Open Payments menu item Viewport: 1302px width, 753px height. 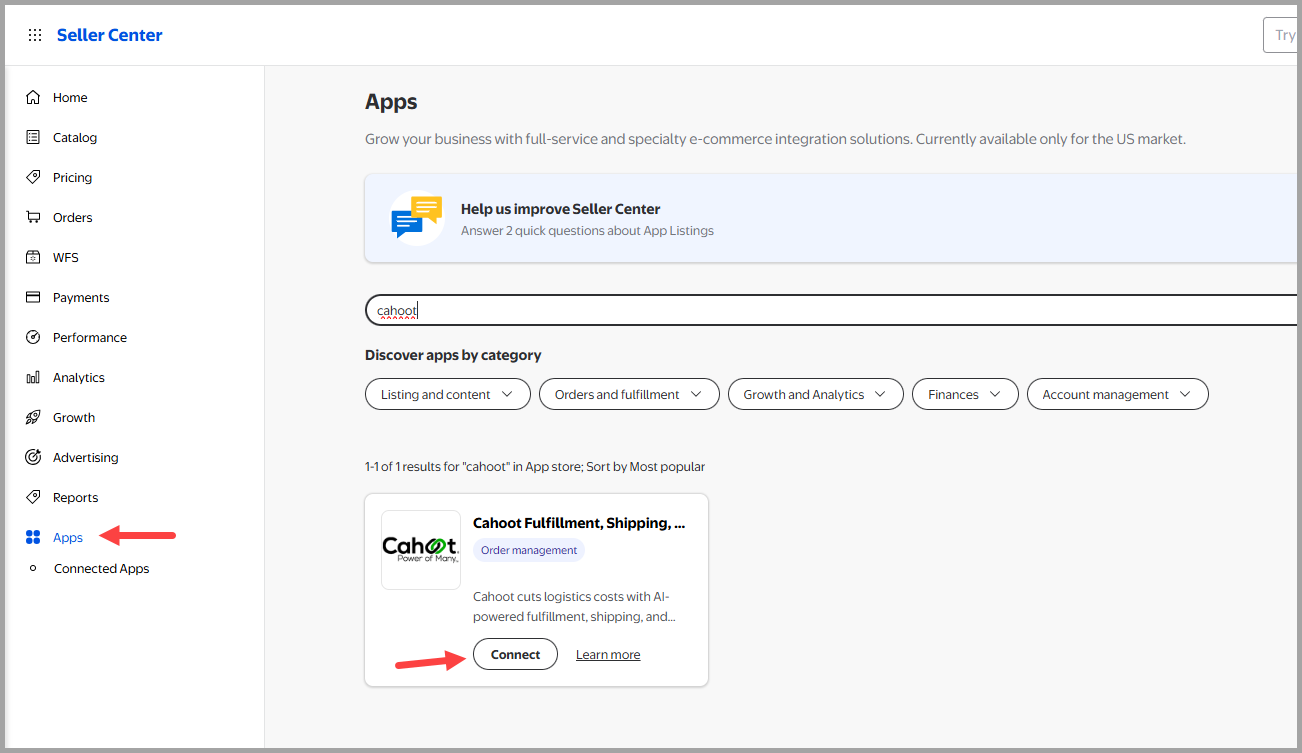point(81,297)
